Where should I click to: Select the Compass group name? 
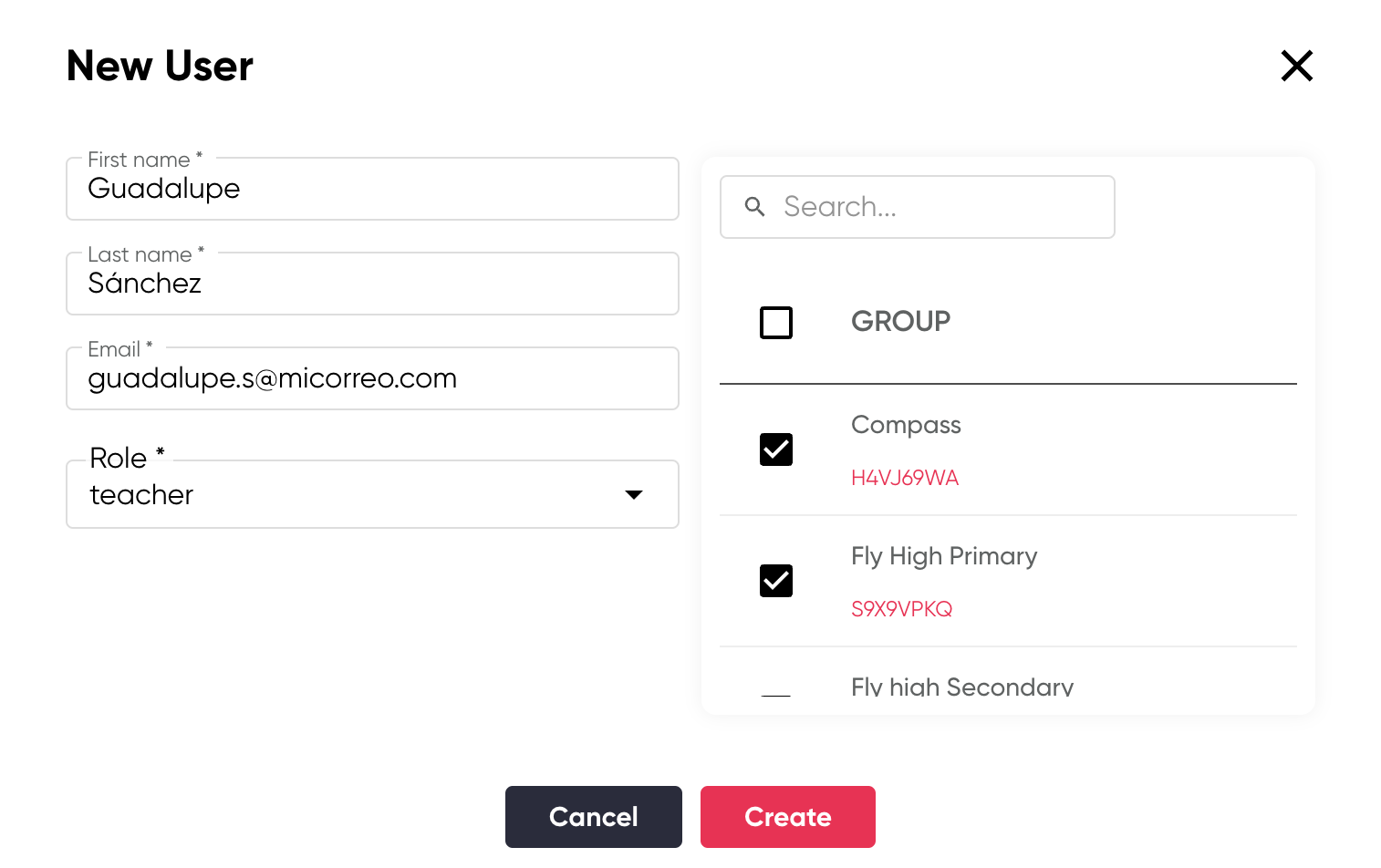point(906,425)
